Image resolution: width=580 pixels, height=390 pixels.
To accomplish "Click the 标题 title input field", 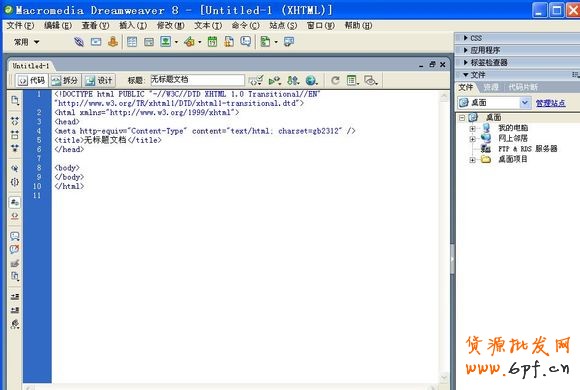I will pos(197,80).
